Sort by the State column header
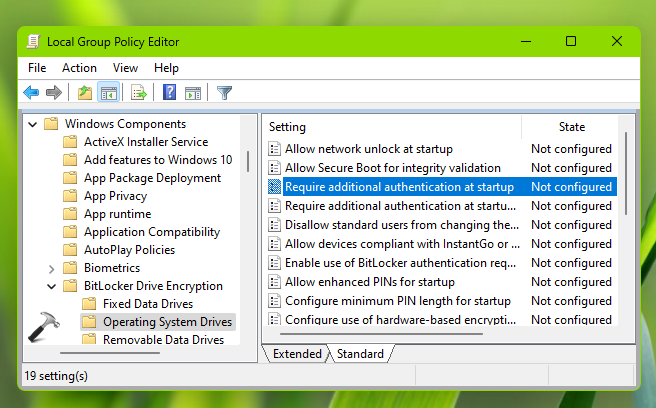The image size is (656, 408). (572, 127)
